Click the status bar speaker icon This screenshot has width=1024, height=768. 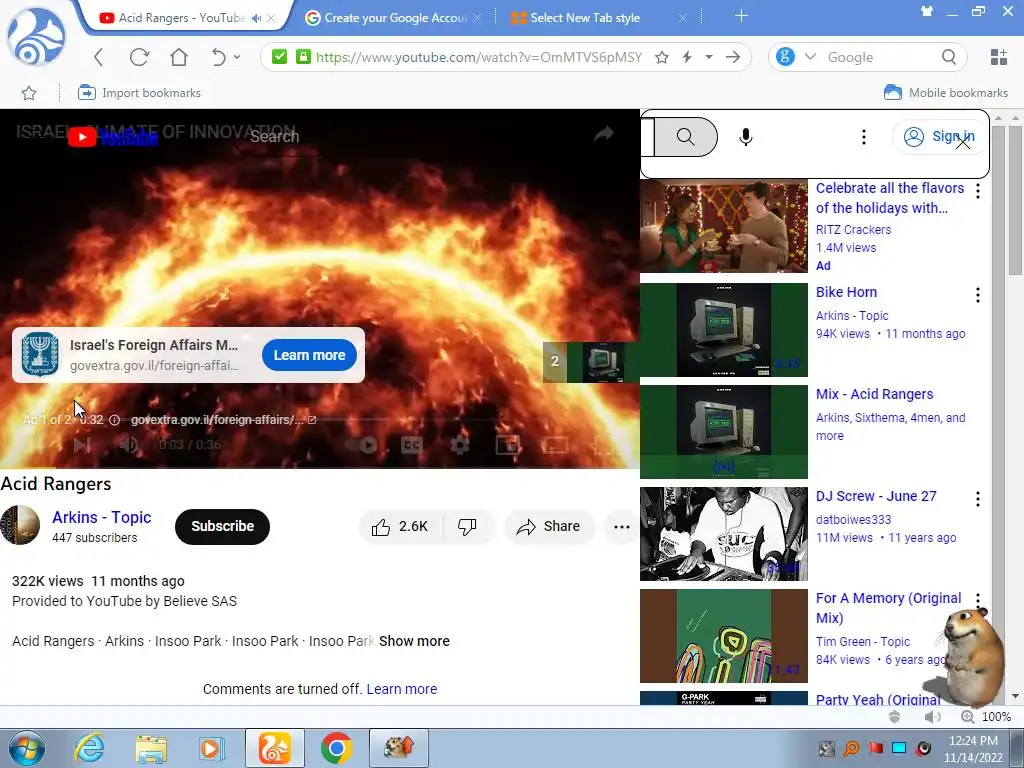click(932, 716)
